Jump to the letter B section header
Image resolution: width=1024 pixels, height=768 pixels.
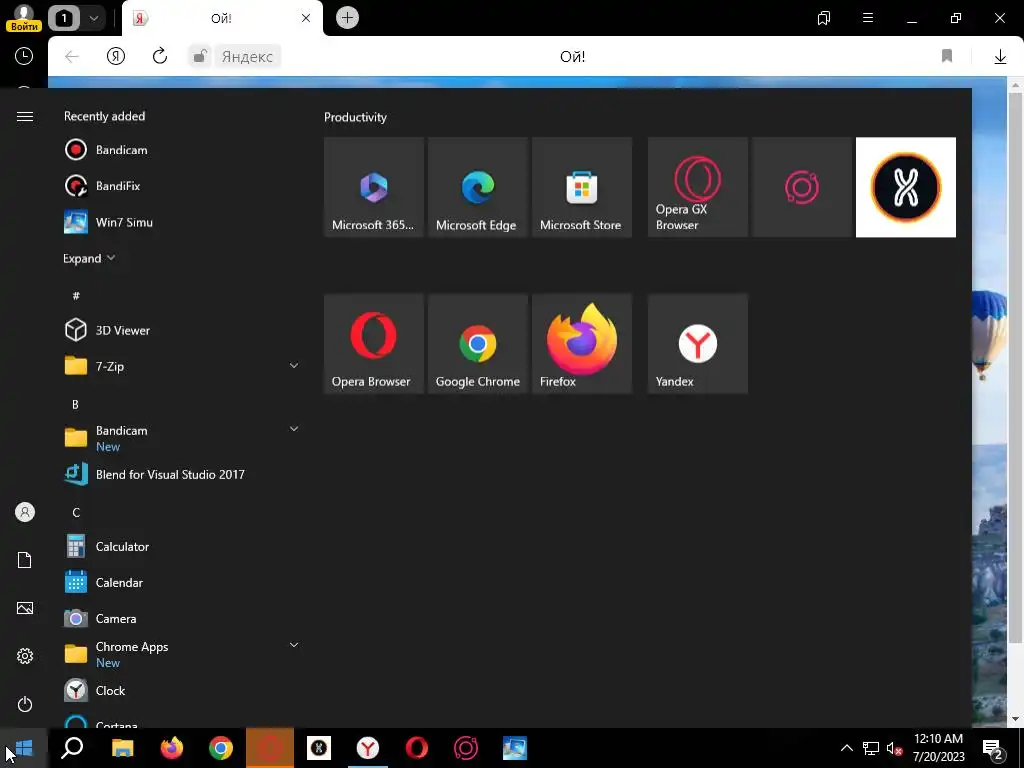pos(75,405)
